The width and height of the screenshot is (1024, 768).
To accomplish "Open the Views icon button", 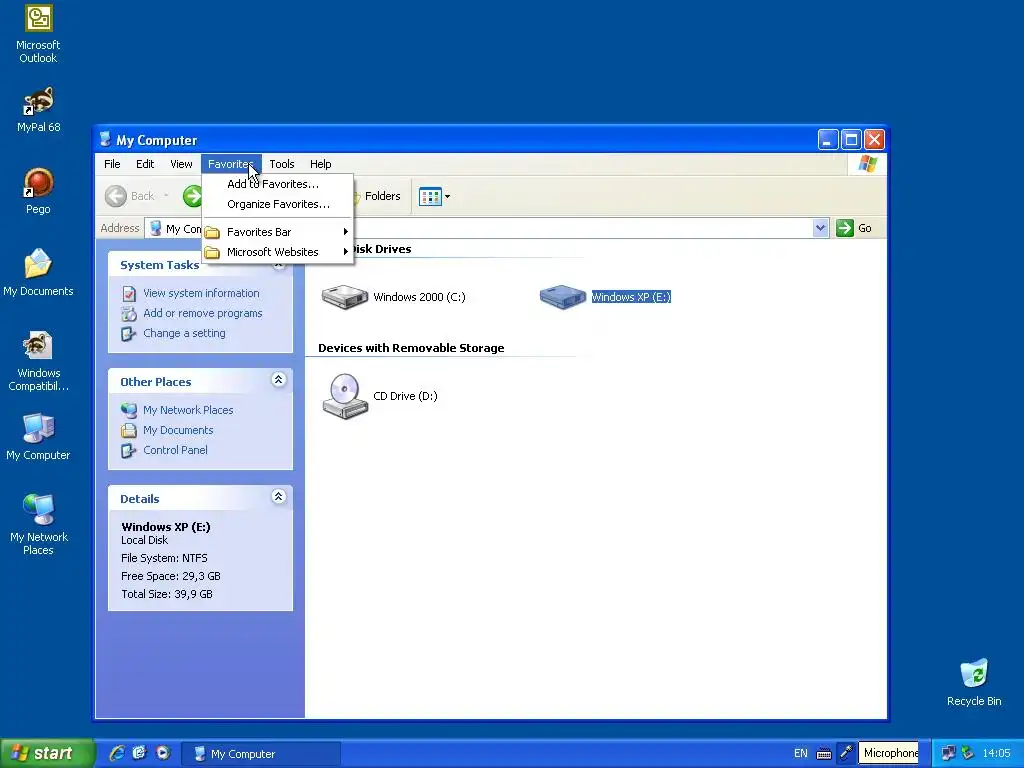I will (x=430, y=196).
